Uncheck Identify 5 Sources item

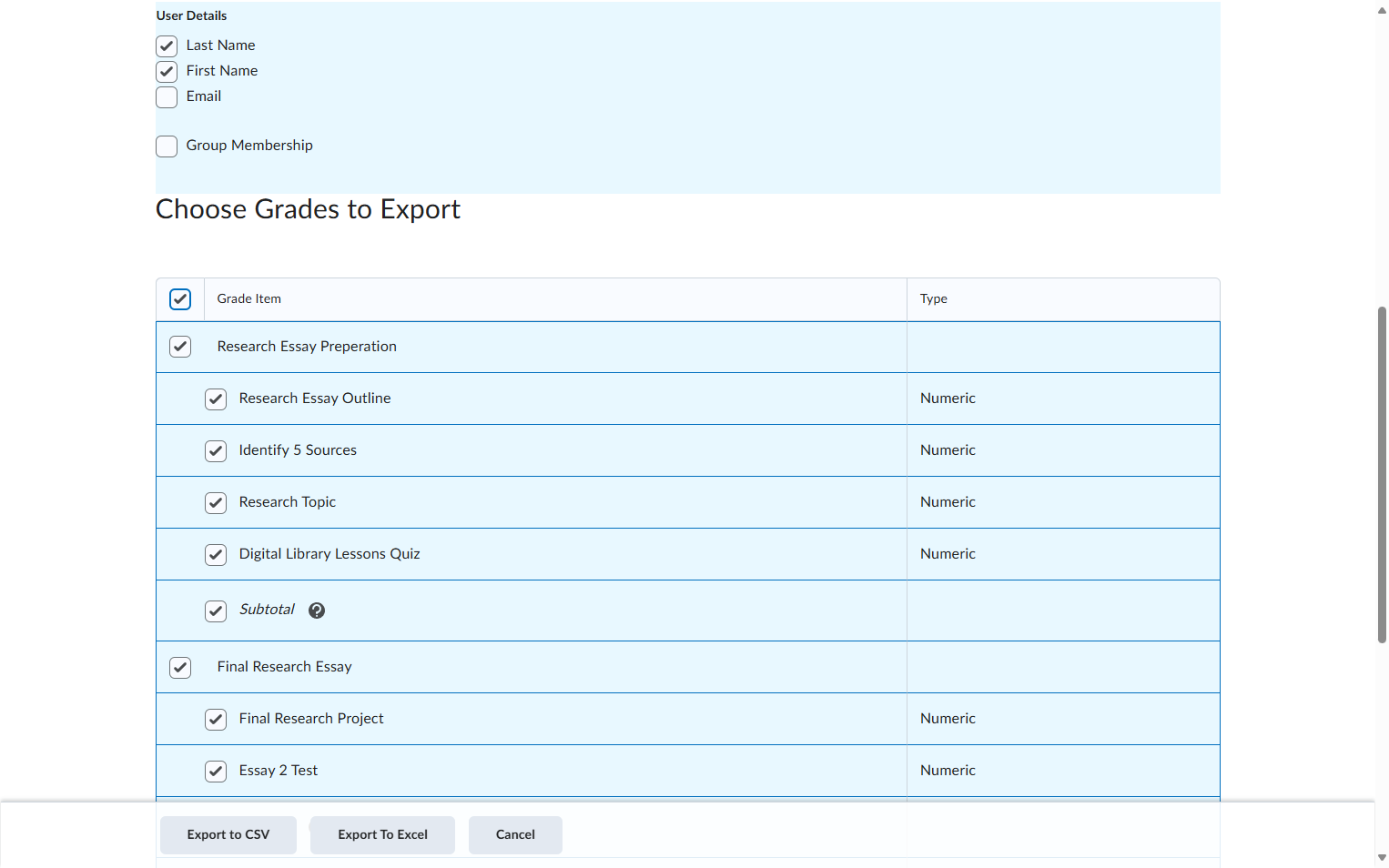(x=216, y=450)
